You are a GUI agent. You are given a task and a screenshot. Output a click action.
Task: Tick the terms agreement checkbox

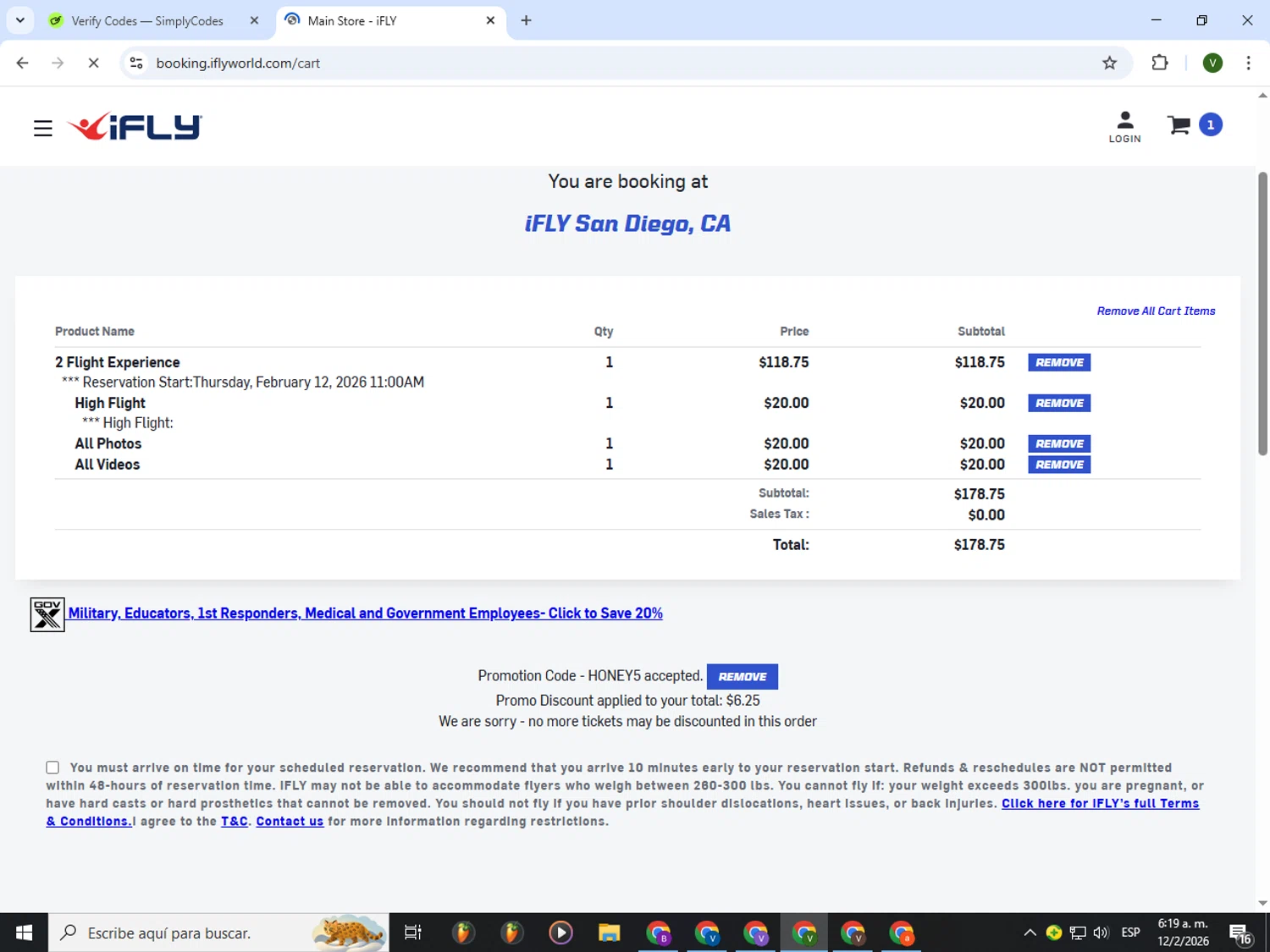[x=52, y=768]
